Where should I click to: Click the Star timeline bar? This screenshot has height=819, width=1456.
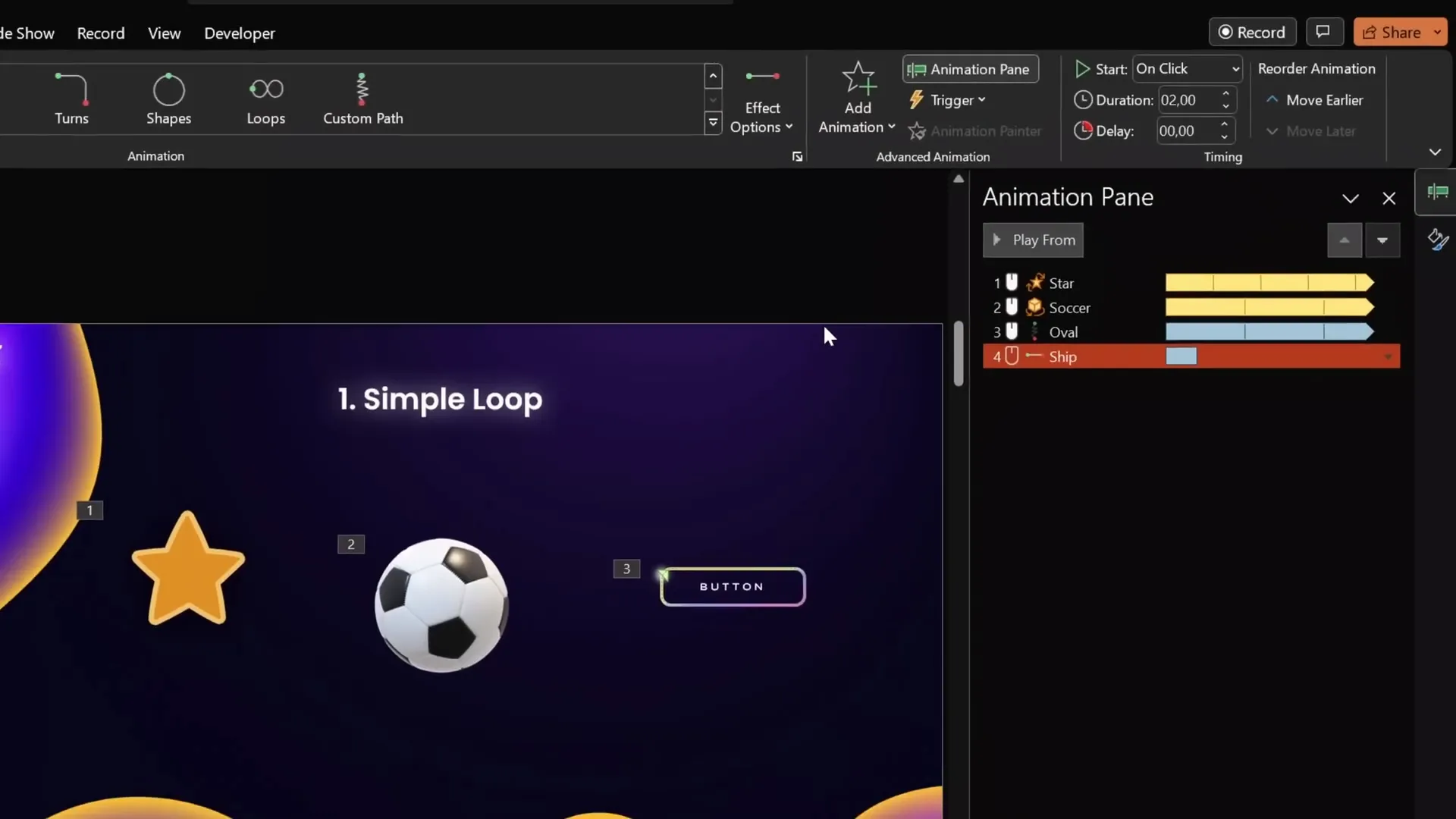tap(1269, 283)
